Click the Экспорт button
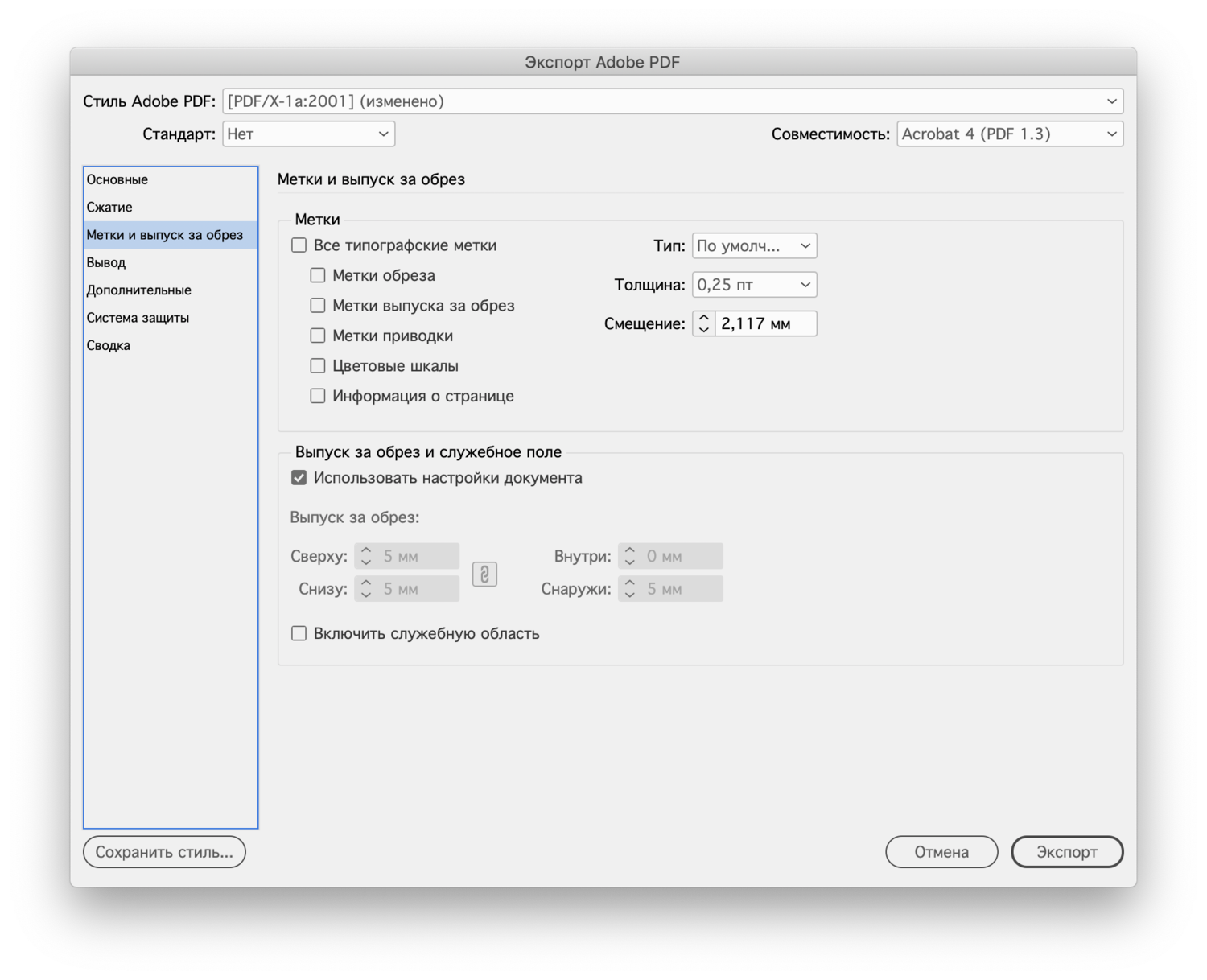The image size is (1207, 980). 1067,852
